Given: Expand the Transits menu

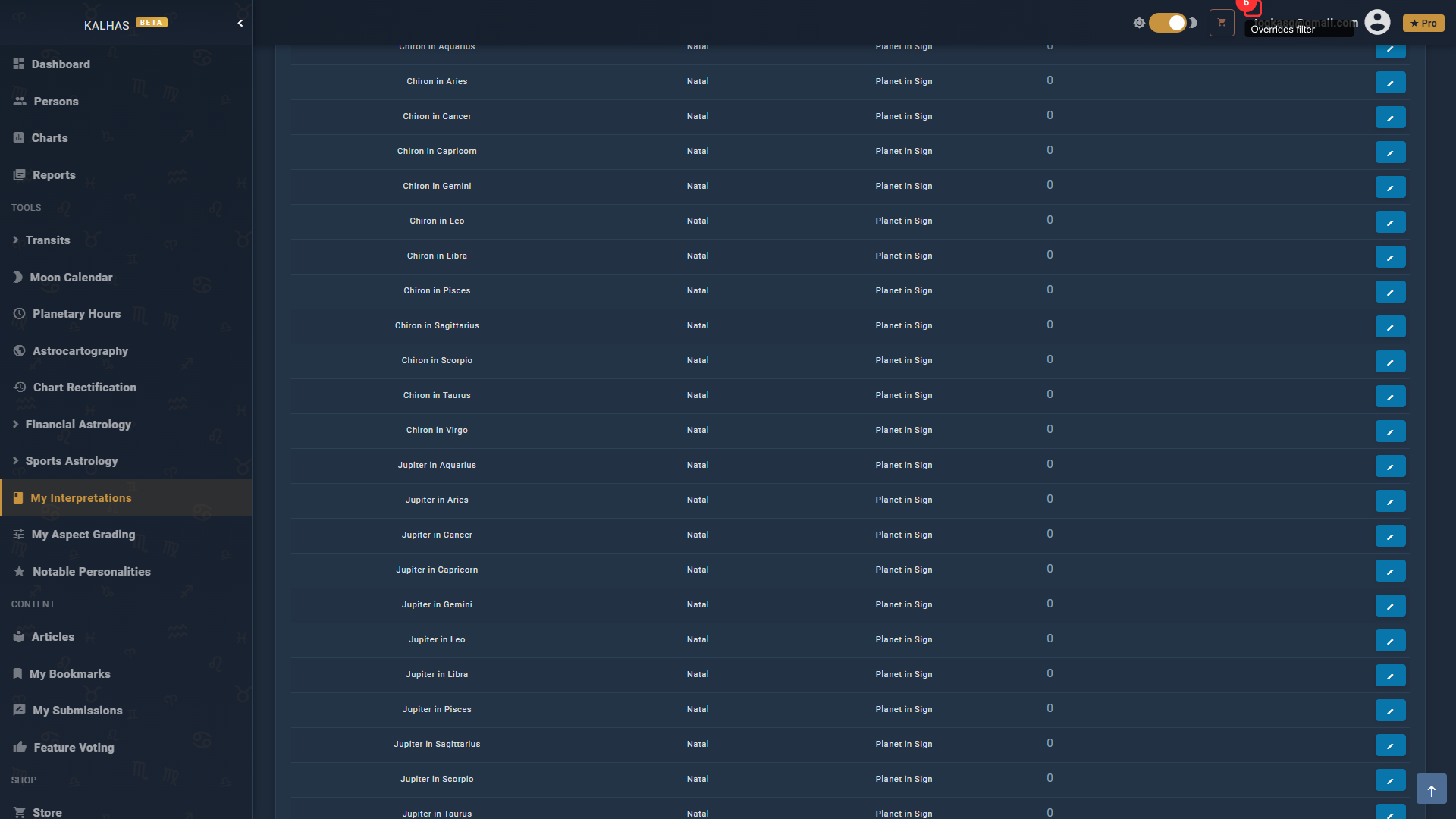Looking at the screenshot, I should point(48,240).
